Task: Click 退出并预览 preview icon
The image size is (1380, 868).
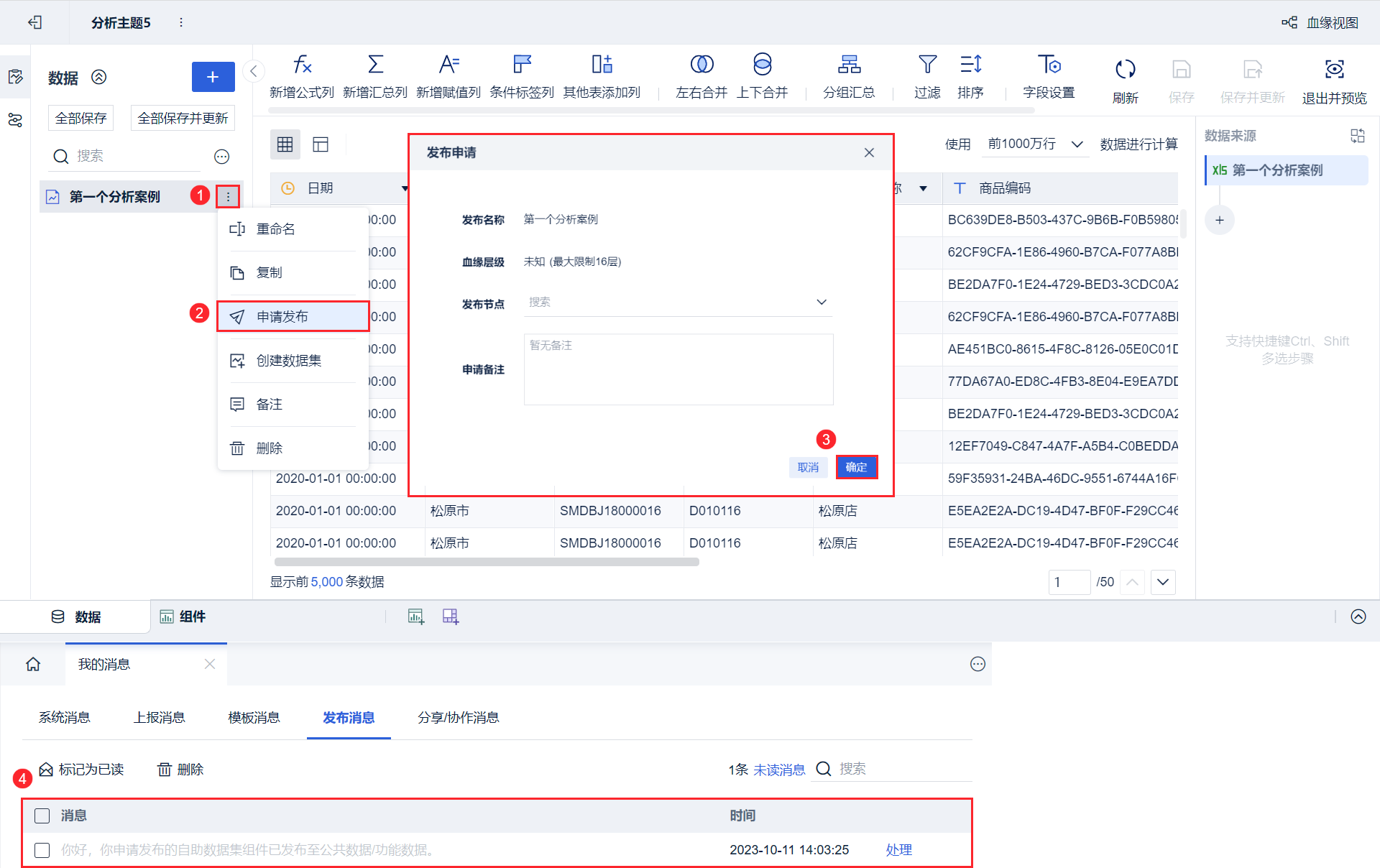Action: (x=1334, y=70)
